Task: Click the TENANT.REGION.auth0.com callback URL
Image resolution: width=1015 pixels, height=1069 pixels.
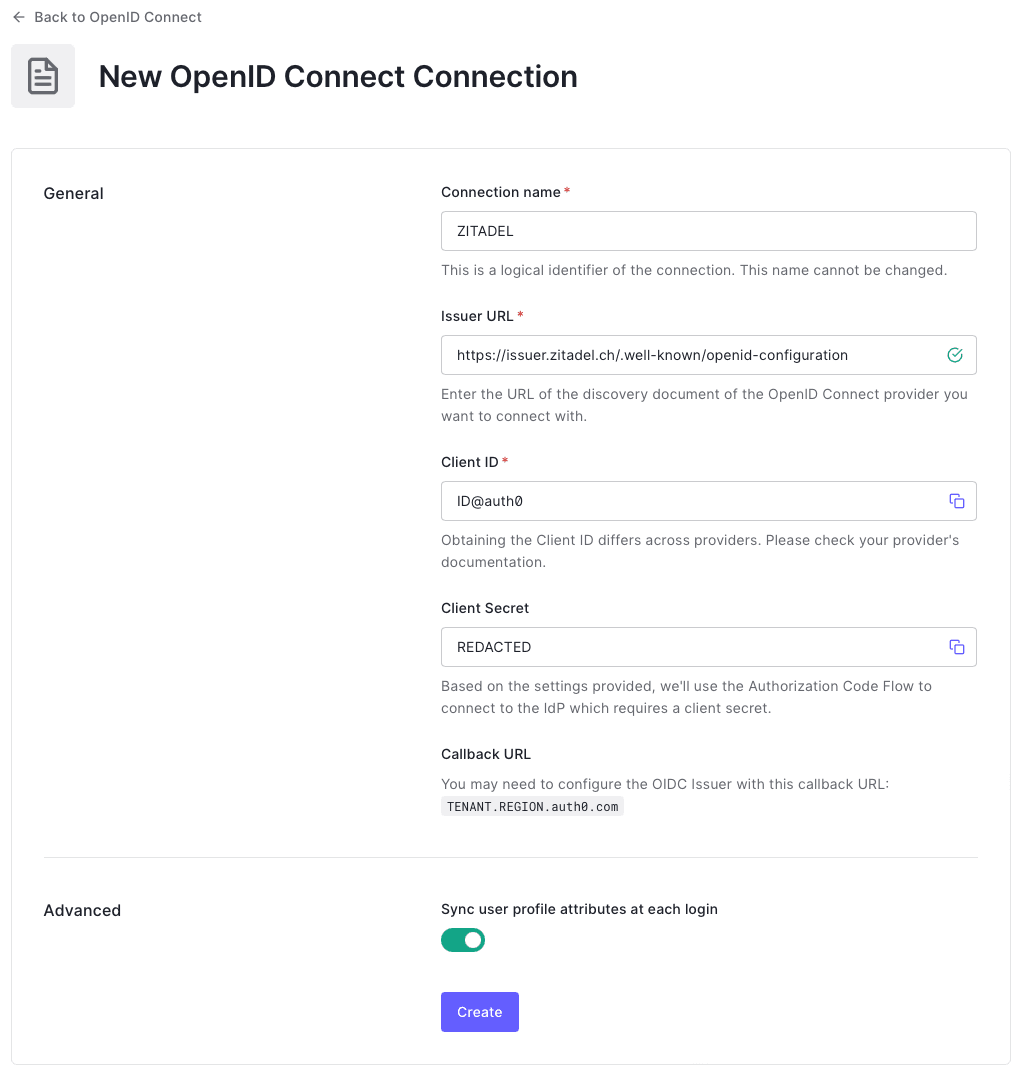Action: pyautogui.click(x=532, y=806)
